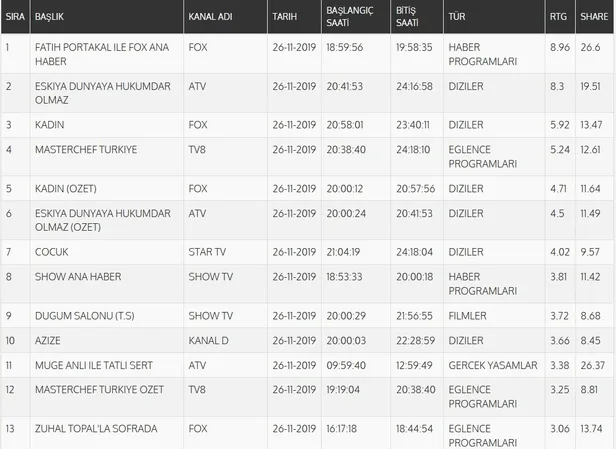Click EGLENCE PROGRAMLARI genre in MASTERCHEF TURKIYE row

coord(482,157)
